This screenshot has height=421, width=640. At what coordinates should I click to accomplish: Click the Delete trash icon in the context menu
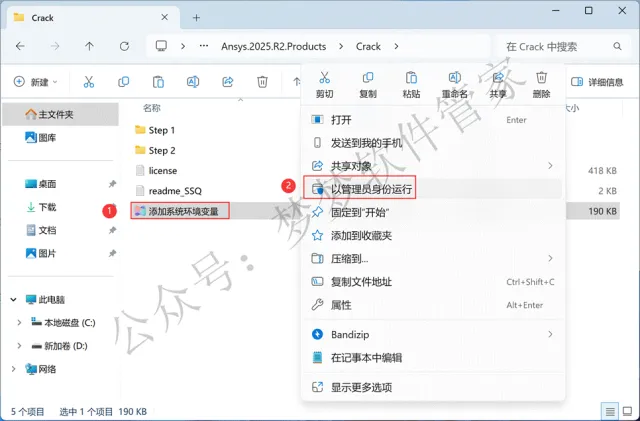541,77
